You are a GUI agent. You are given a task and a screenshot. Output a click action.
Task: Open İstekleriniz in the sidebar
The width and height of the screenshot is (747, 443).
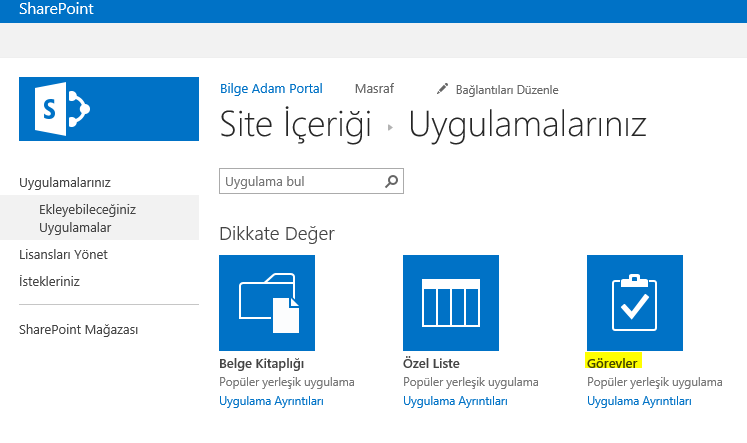[x=49, y=281]
